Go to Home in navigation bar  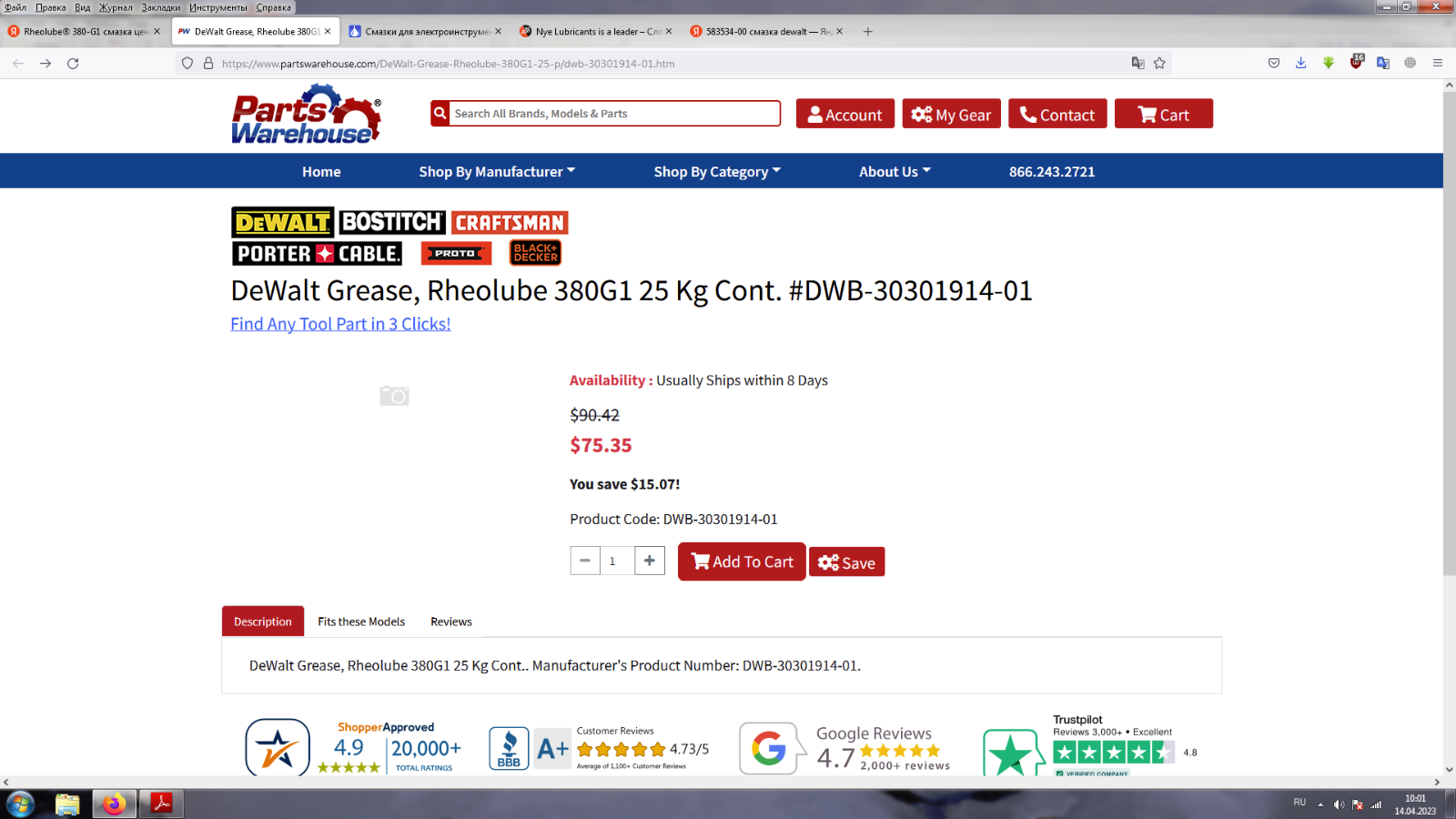tap(321, 171)
